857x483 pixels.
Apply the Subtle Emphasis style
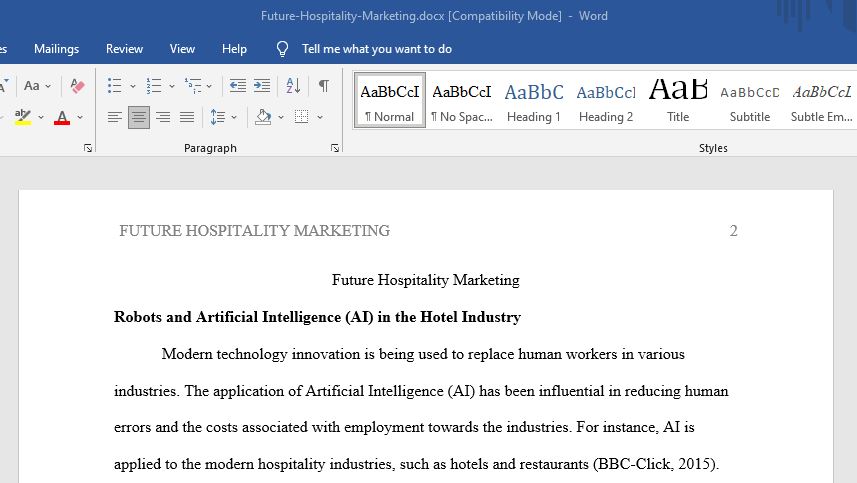[x=821, y=101]
